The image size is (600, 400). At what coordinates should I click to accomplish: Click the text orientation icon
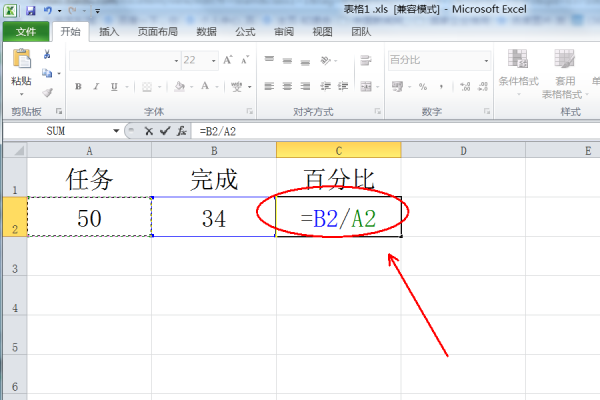click(x=325, y=60)
